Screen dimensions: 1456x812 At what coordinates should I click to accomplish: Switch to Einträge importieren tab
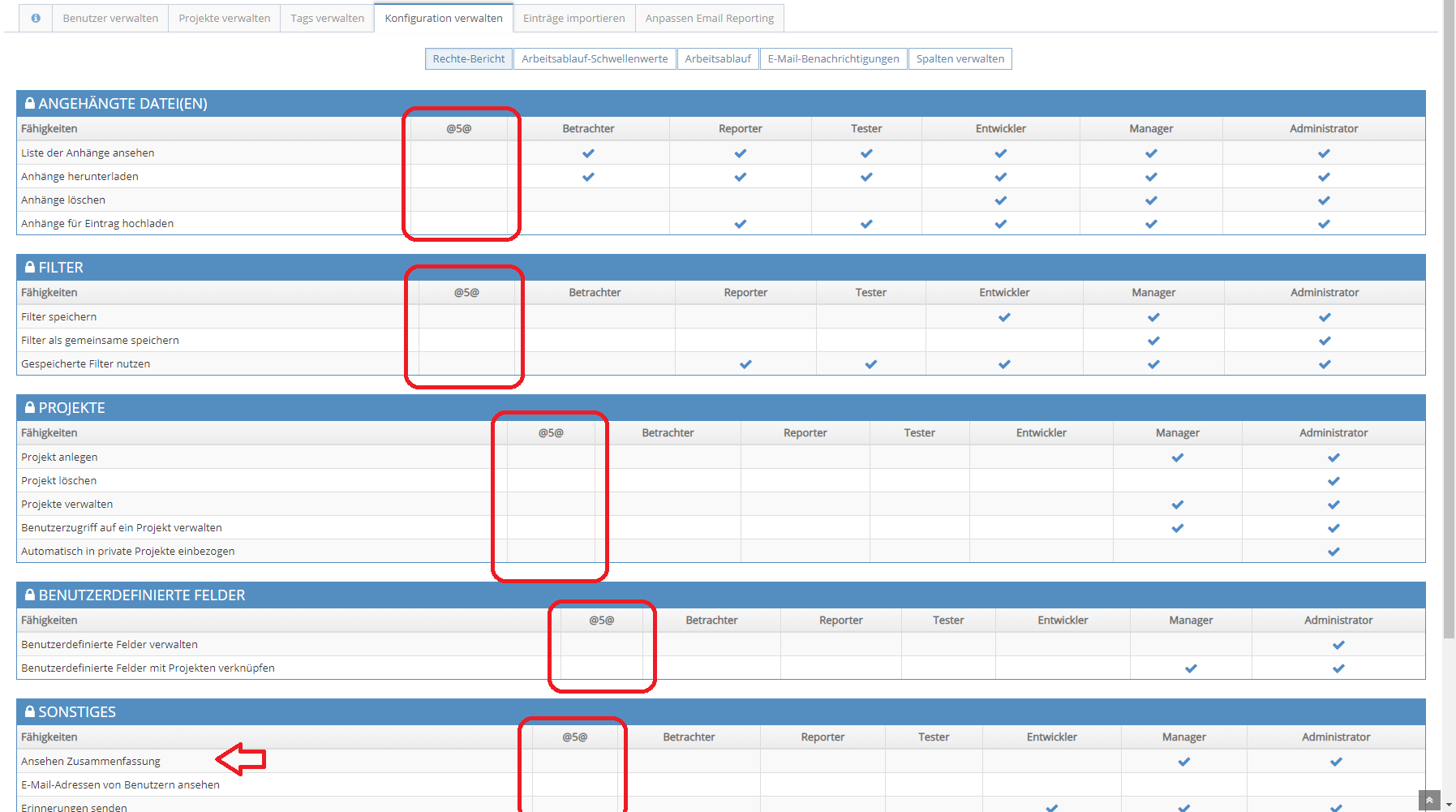click(x=573, y=18)
